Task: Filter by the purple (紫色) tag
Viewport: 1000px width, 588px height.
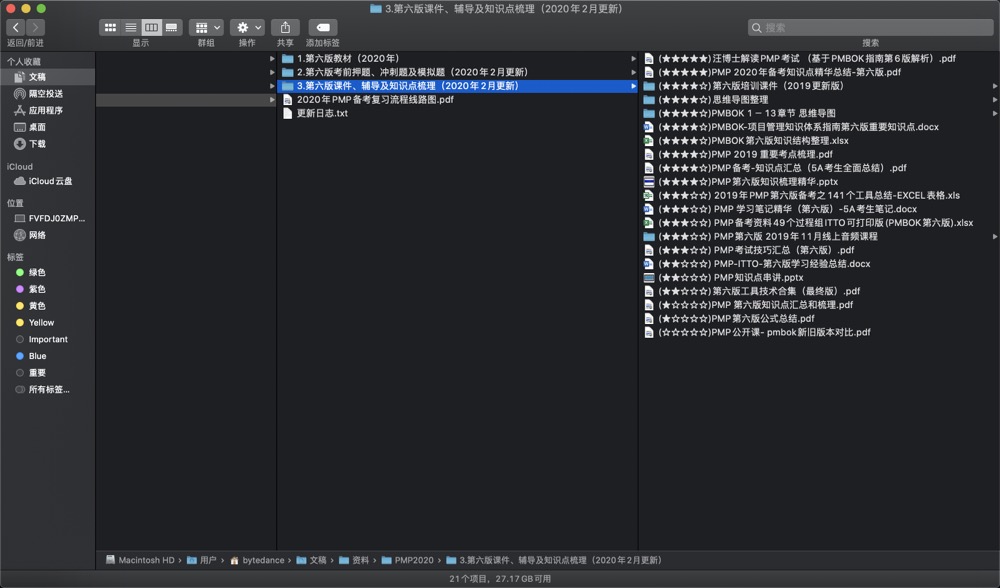Action: pyautogui.click(x=37, y=289)
